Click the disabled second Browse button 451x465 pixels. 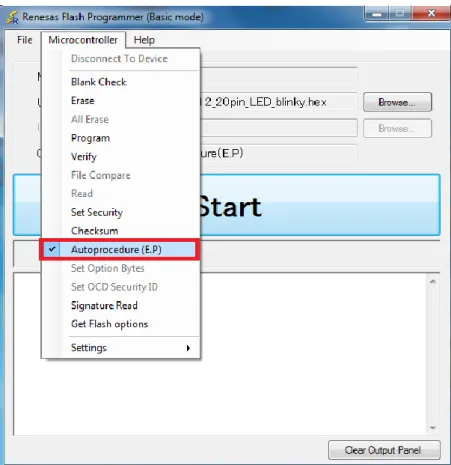[397, 128]
